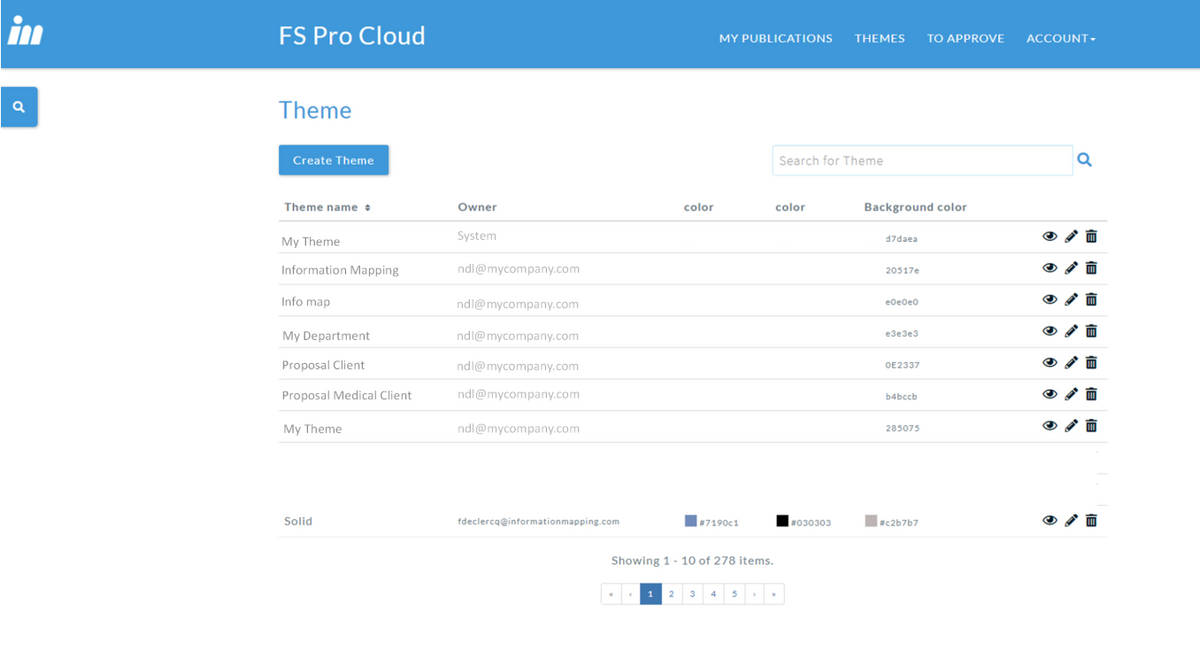View the Solid theme preview
The image size is (1200, 650).
1050,521
